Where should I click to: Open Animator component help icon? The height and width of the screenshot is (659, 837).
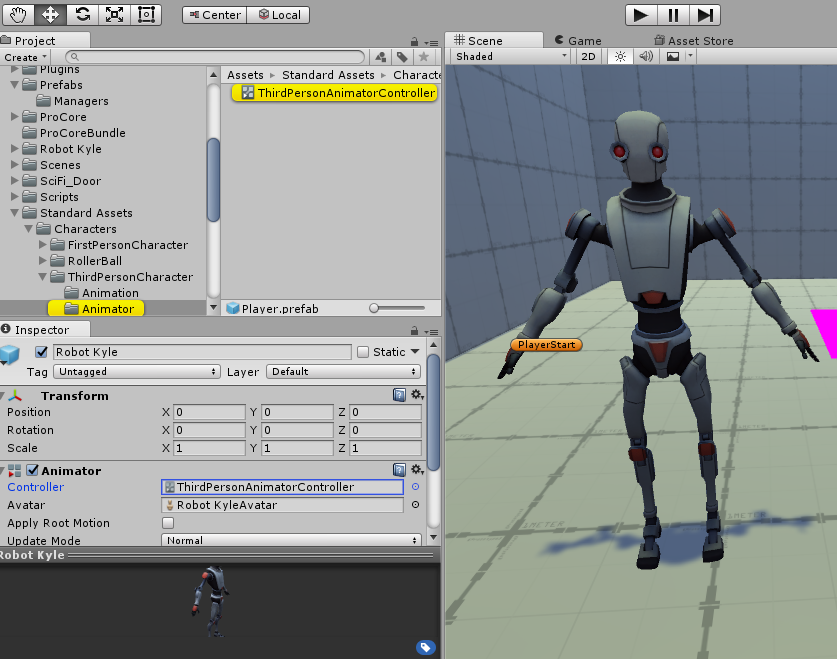coord(399,470)
